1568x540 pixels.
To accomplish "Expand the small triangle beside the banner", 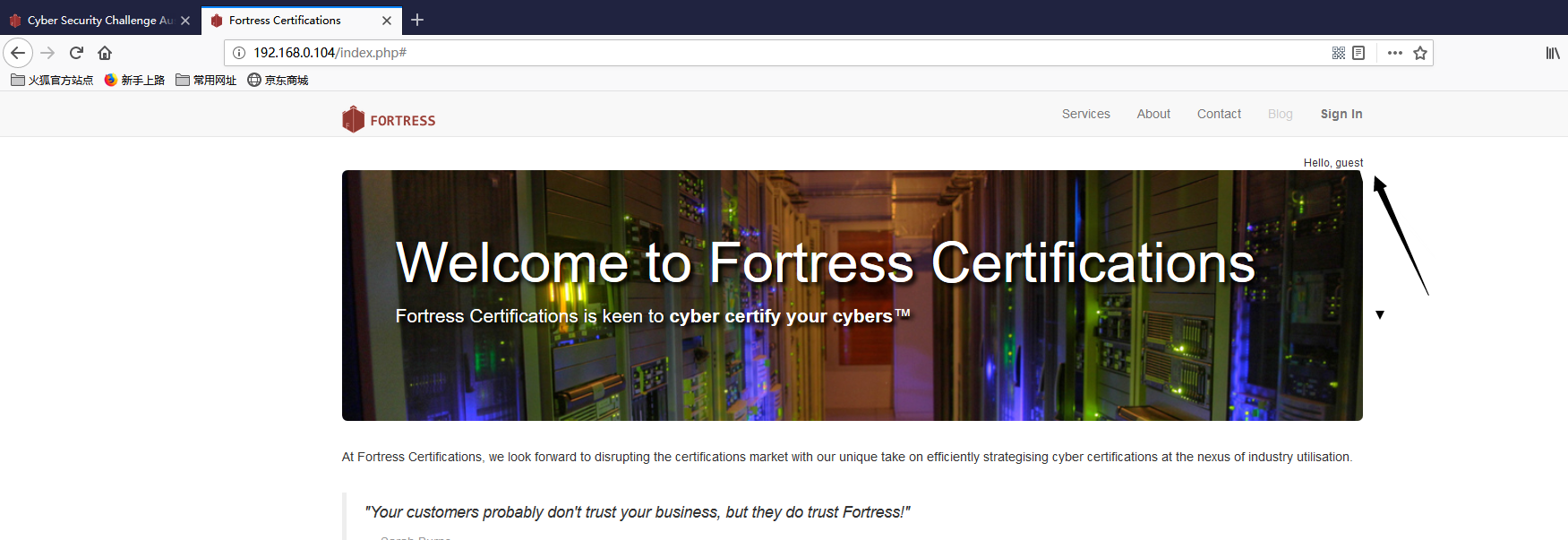I will coord(1380,314).
